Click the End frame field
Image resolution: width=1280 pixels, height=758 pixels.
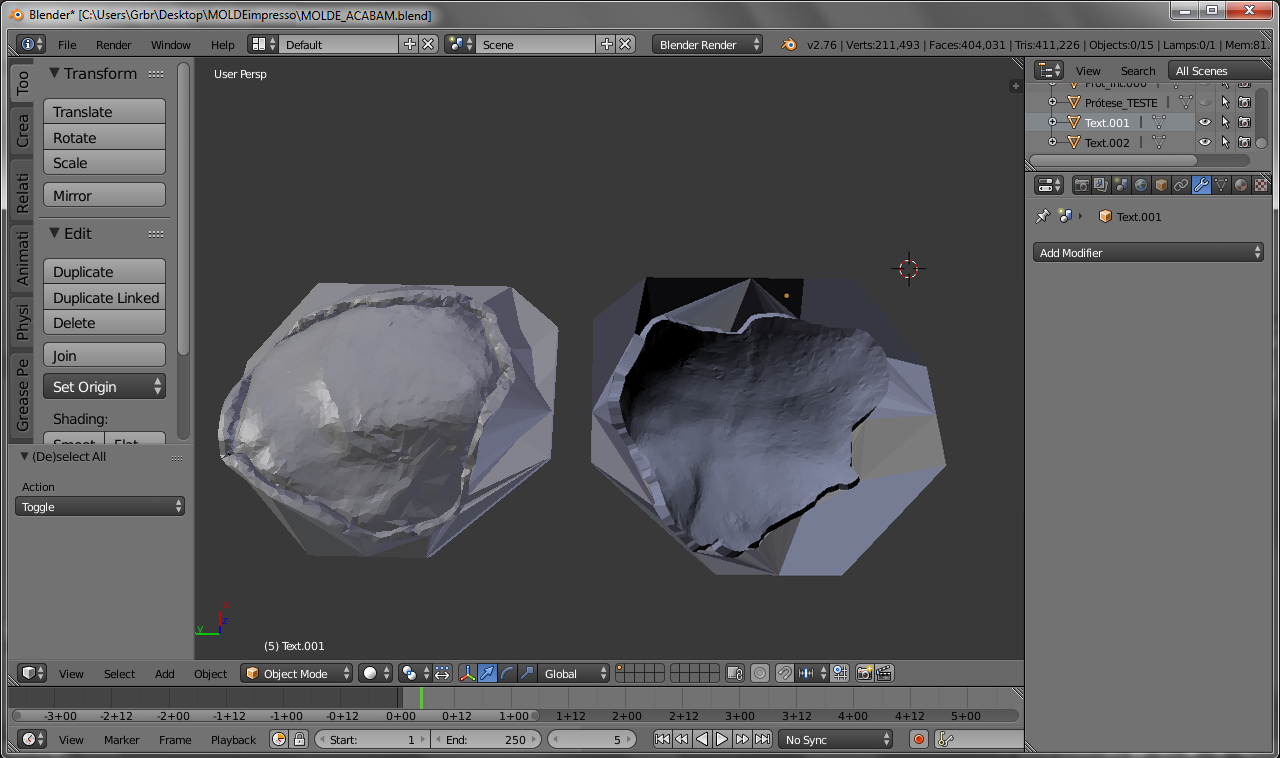(x=487, y=739)
